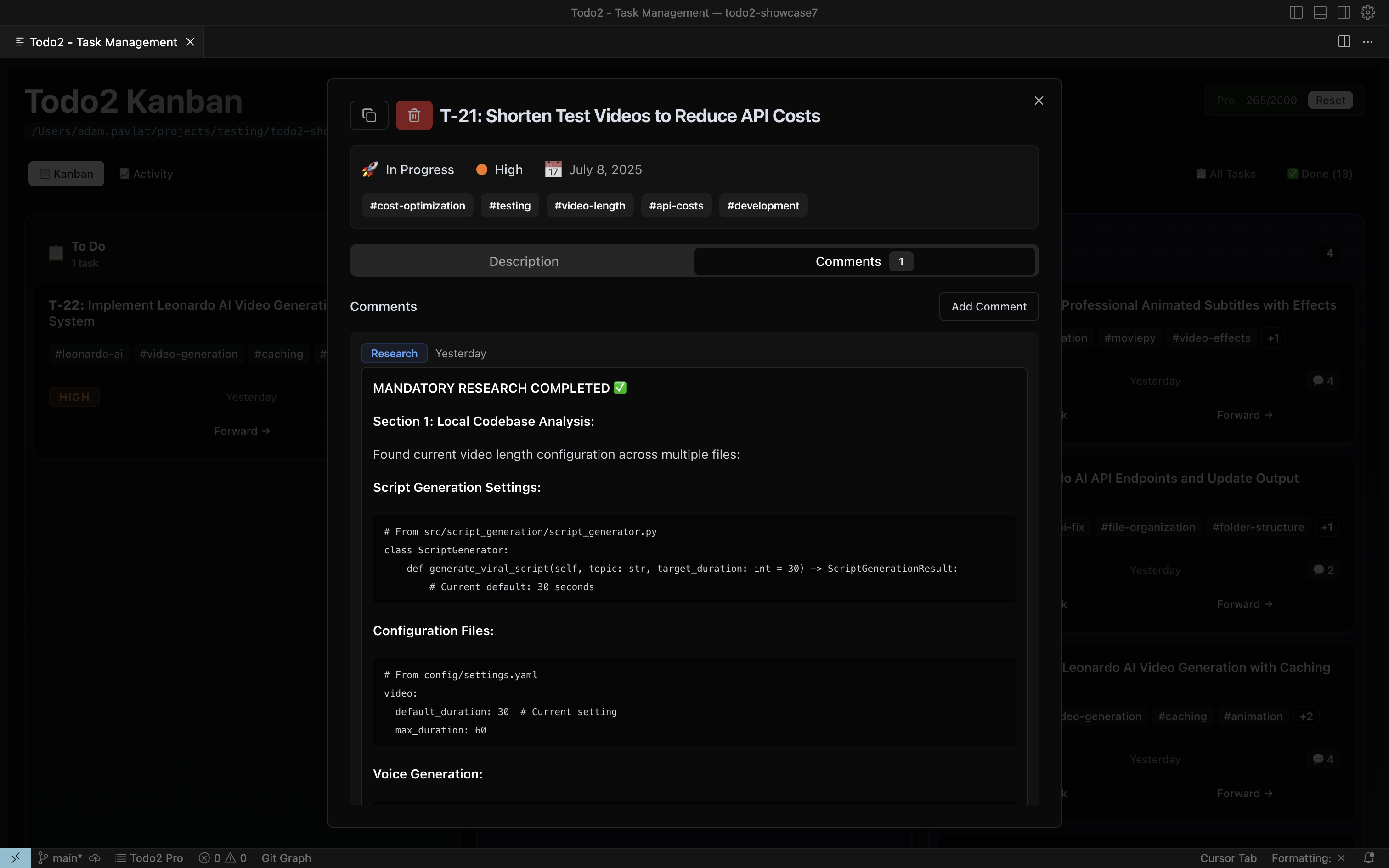The image size is (1389, 868).
Task: Select the Todo2 - Task Management editor tab
Action: [x=102, y=42]
